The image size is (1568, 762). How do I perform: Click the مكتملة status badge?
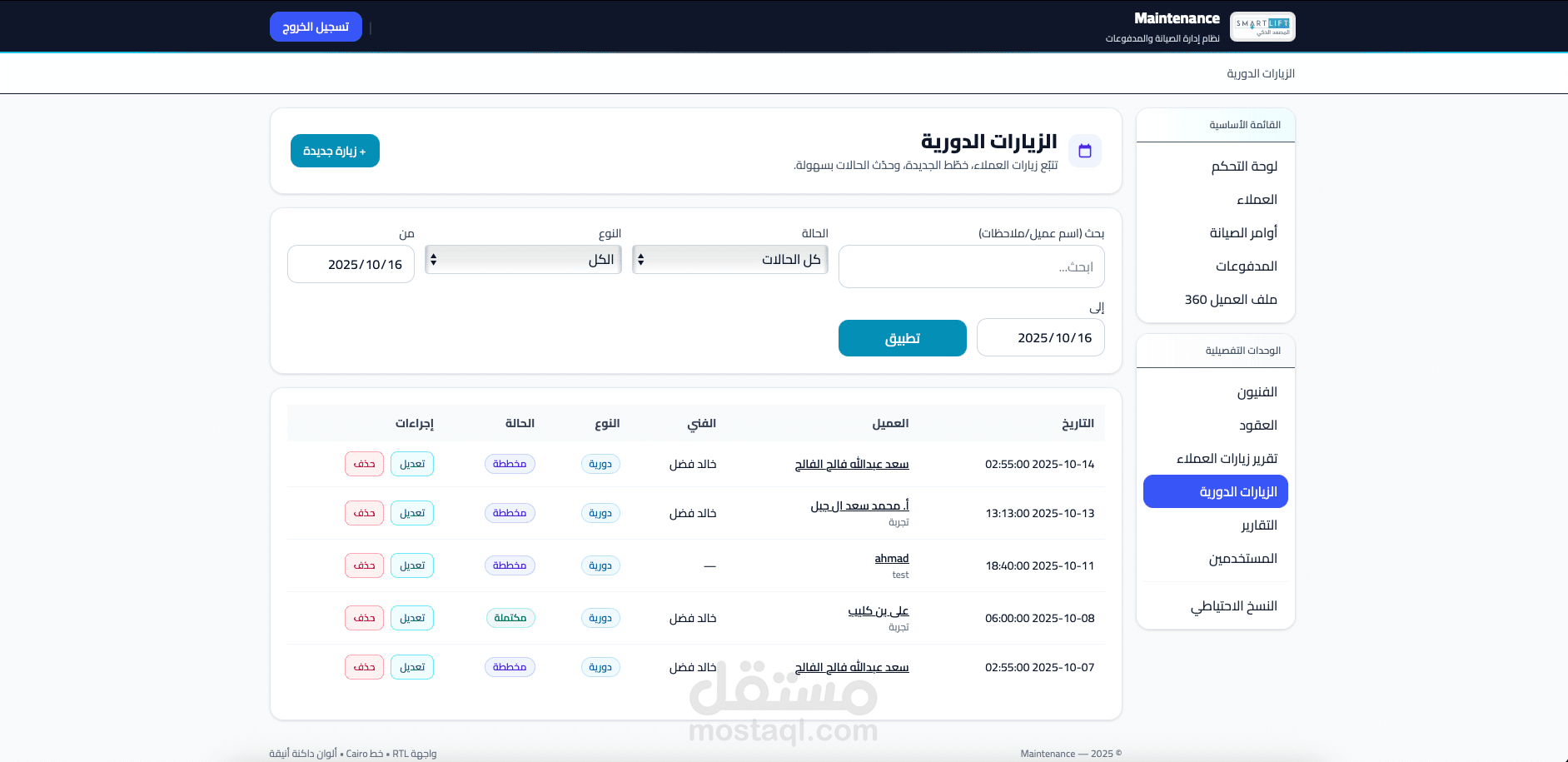tap(510, 618)
